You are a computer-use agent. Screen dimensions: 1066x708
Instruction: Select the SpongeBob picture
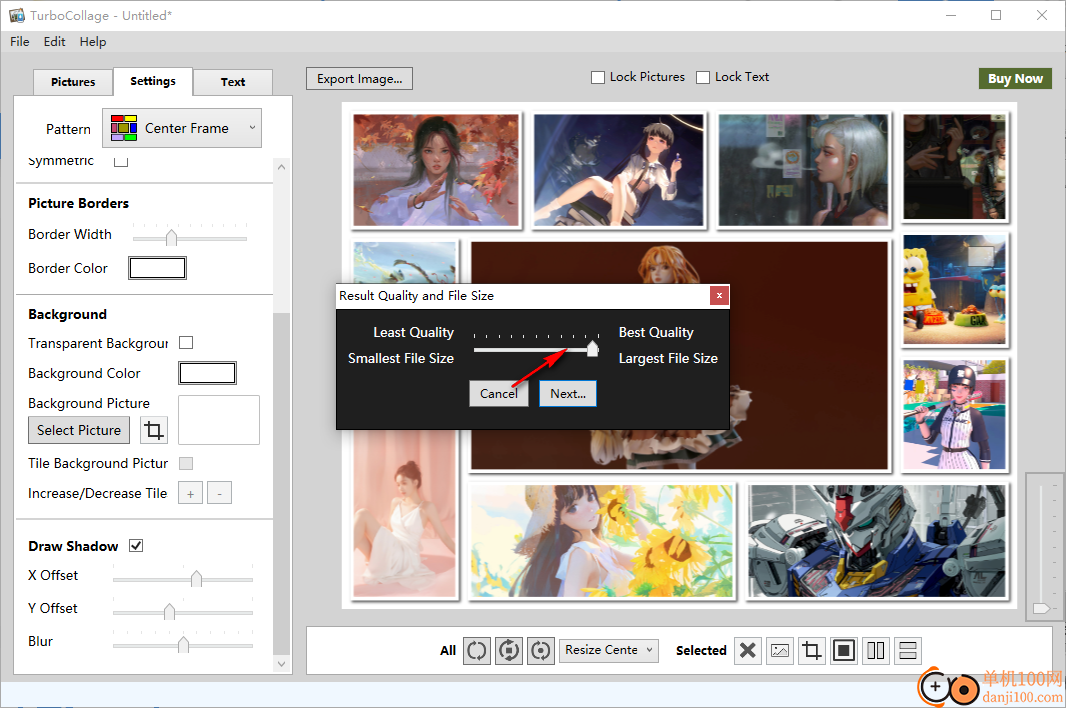(955, 290)
